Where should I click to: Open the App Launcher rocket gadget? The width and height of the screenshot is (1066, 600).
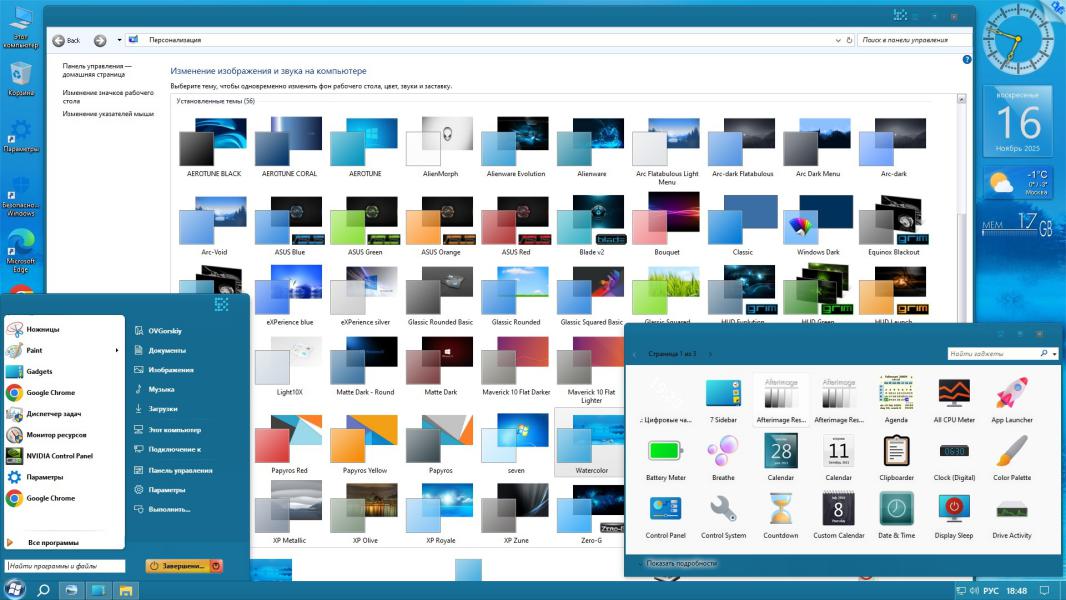(x=1011, y=394)
